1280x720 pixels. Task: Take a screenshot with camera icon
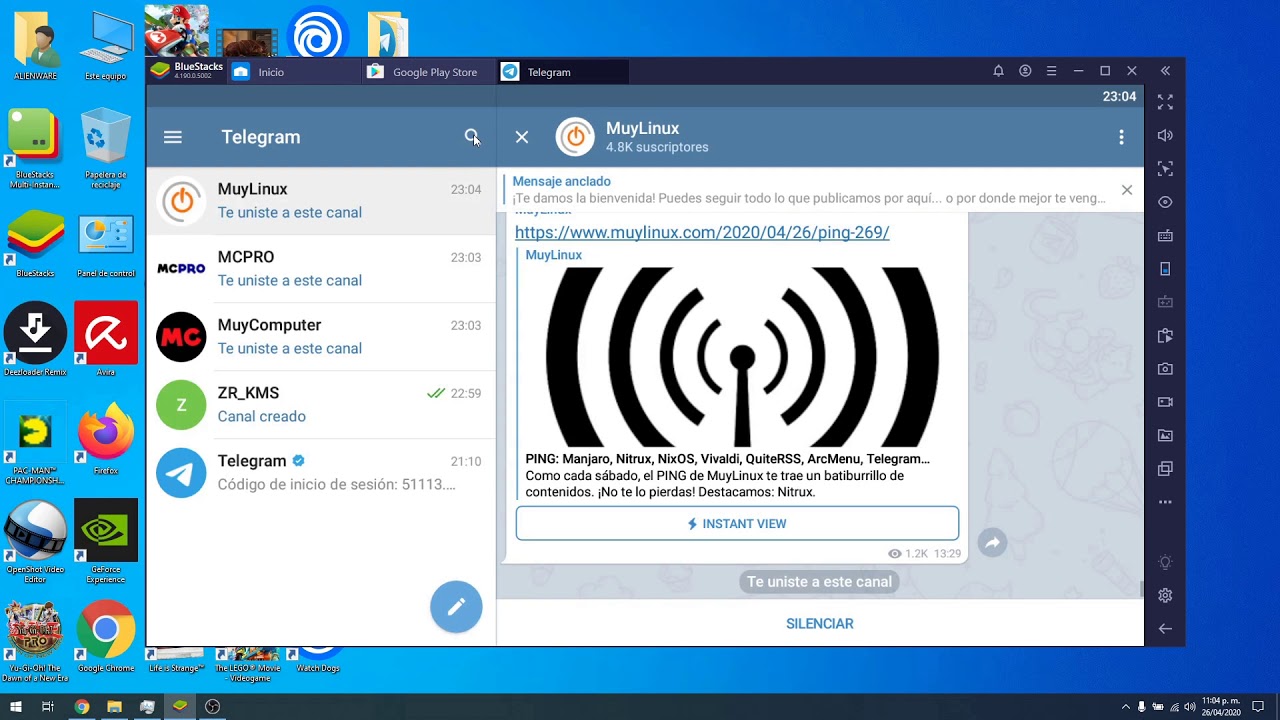1165,369
